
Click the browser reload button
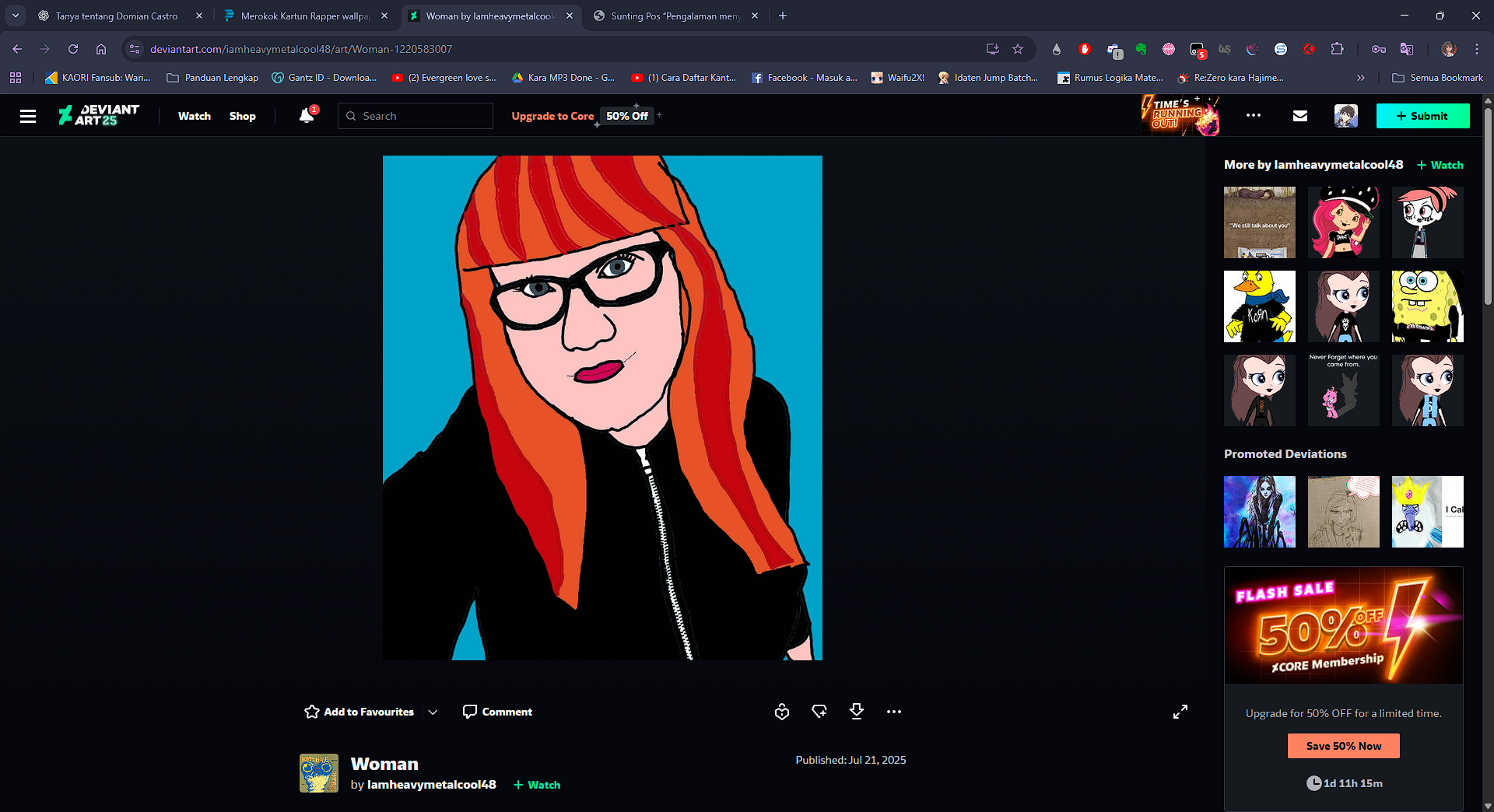(73, 49)
